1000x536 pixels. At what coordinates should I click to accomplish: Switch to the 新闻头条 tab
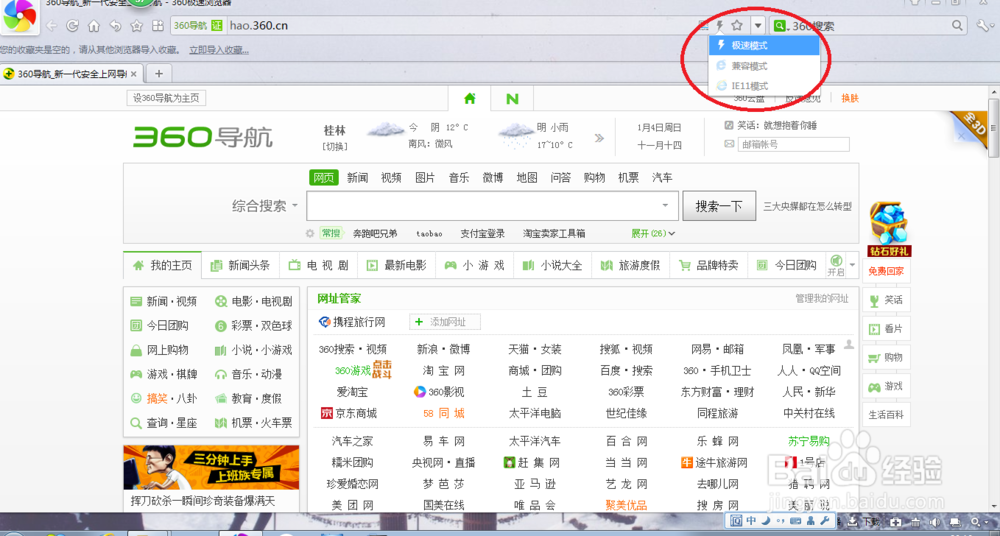(240, 265)
